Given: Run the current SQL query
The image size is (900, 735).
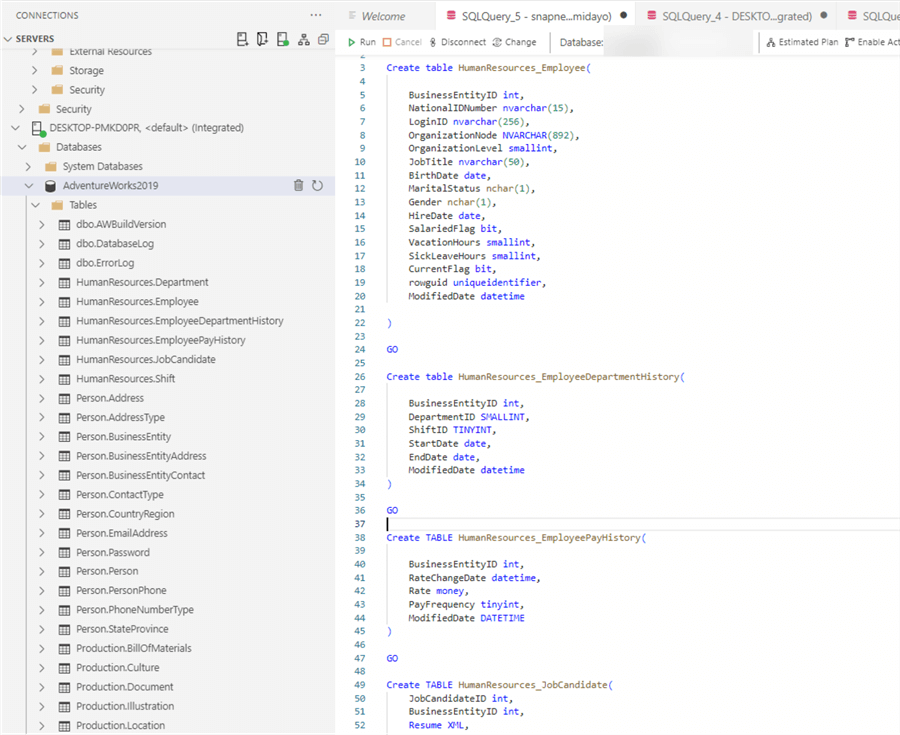Looking at the screenshot, I should click(x=362, y=42).
